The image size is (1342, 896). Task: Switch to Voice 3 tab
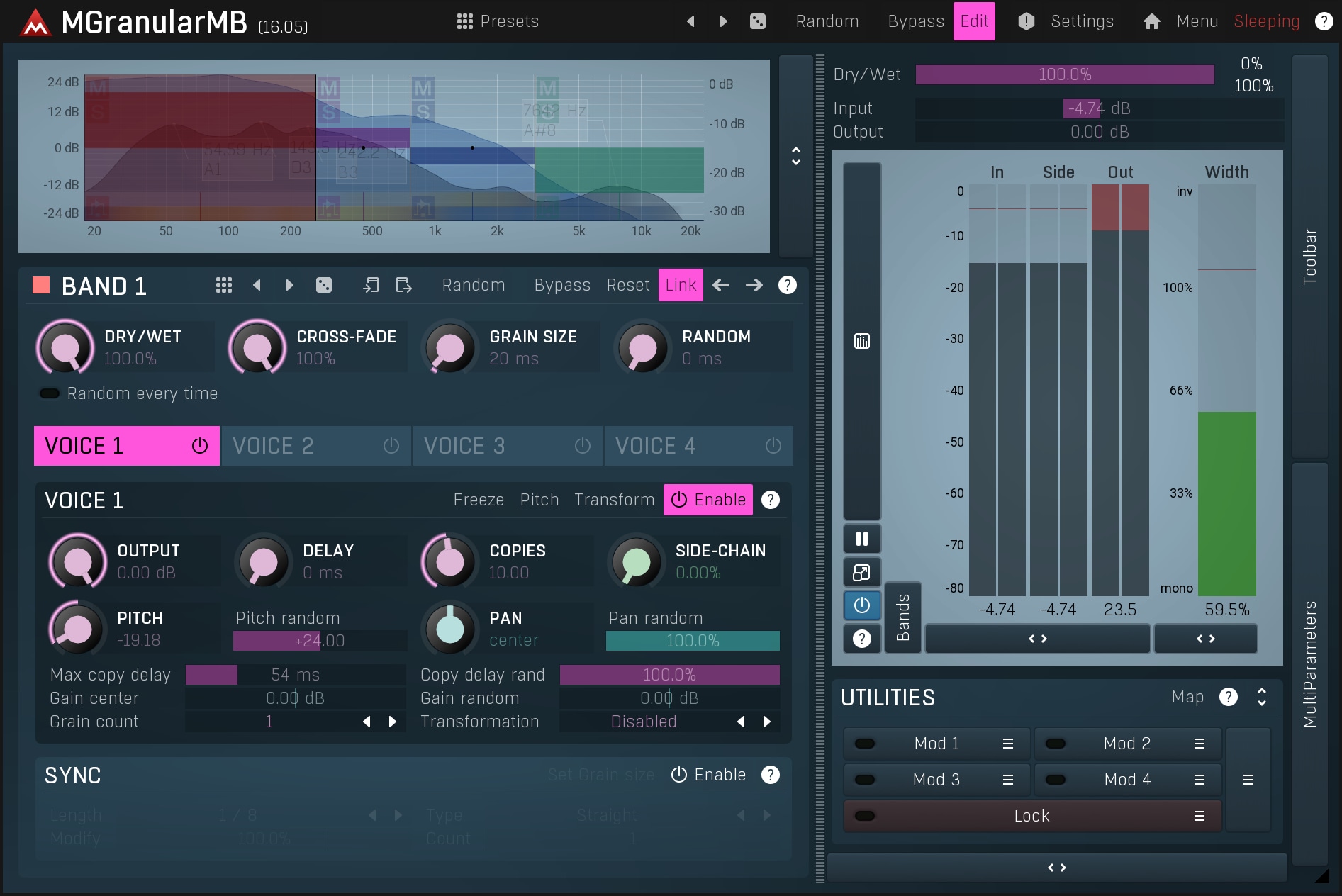point(508,446)
